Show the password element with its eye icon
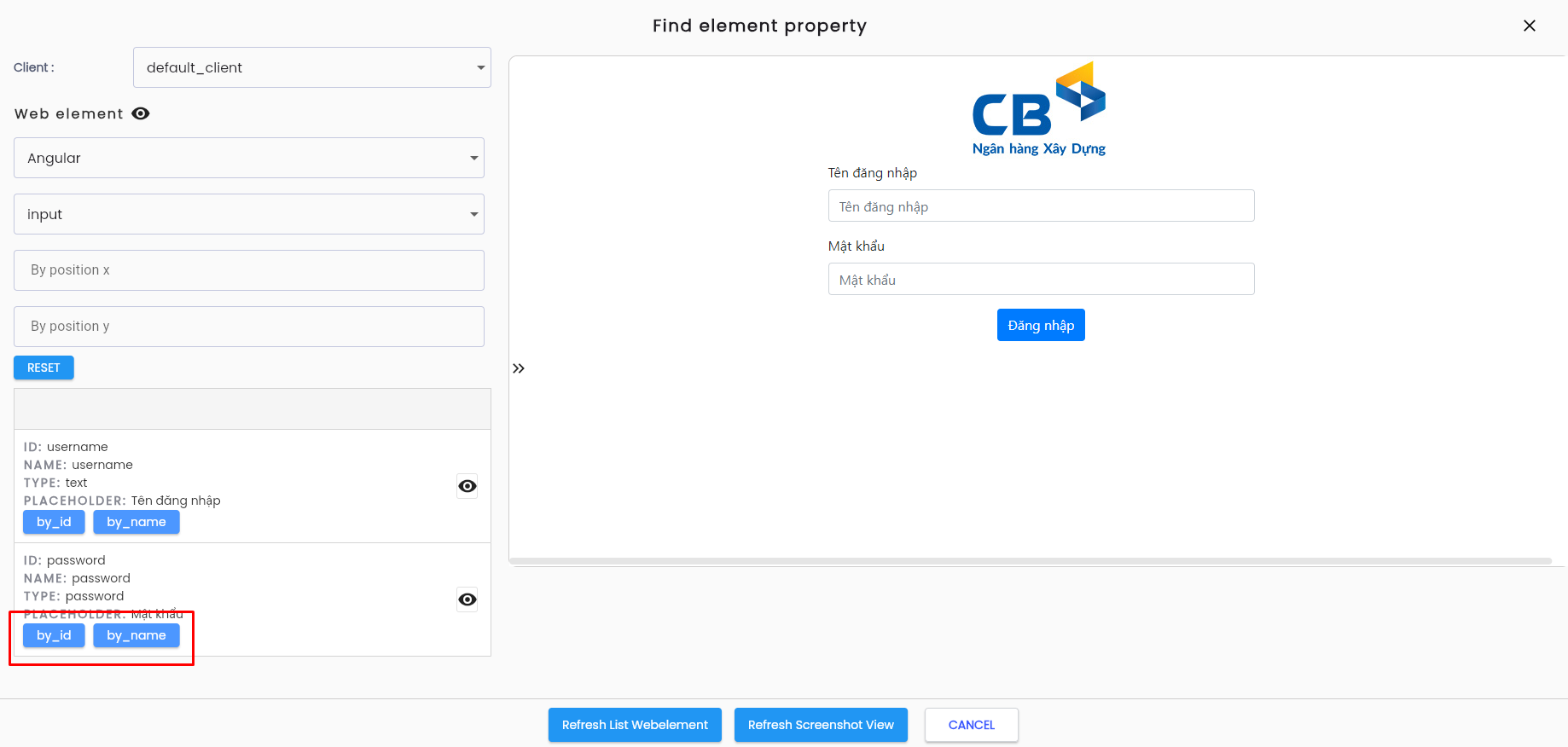Screen dimensions: 1568x747 tap(467, 599)
